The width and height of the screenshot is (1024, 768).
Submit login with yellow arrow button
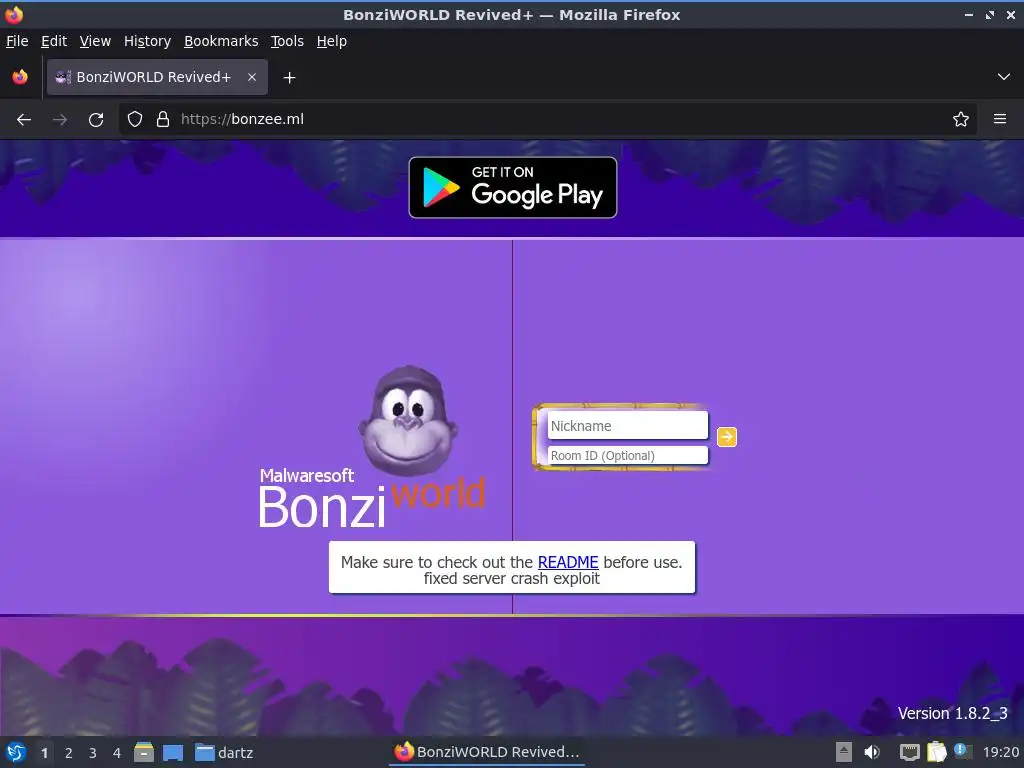point(727,437)
